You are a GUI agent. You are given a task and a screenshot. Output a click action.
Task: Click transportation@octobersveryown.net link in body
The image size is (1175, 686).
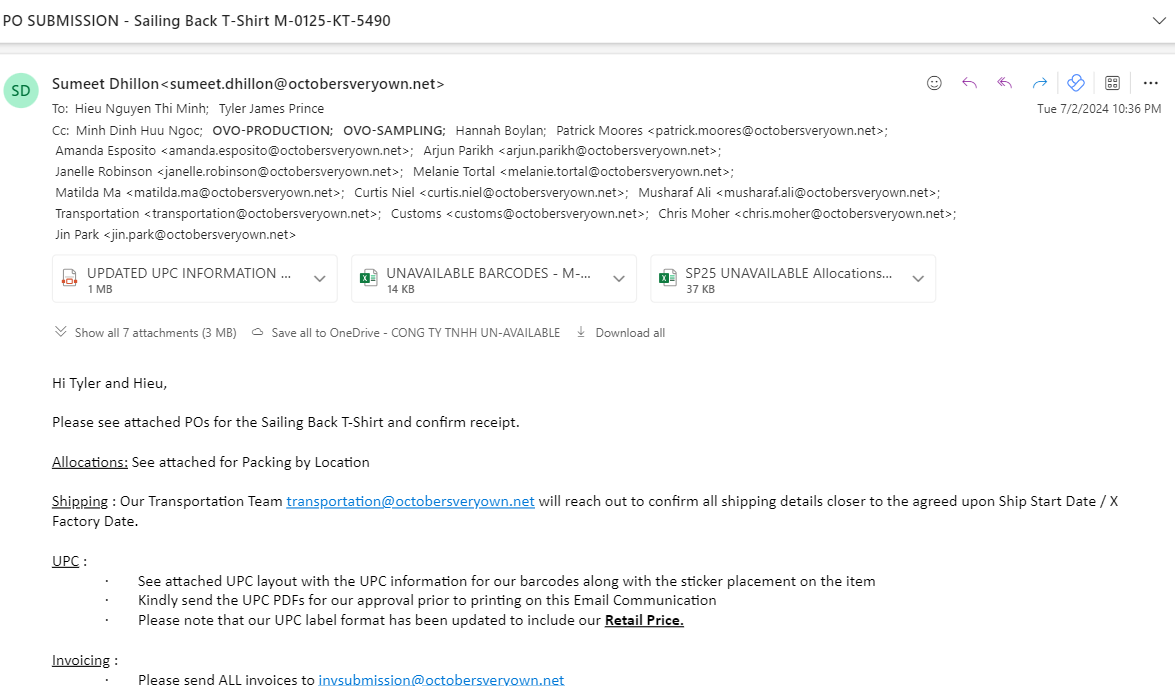pos(410,501)
